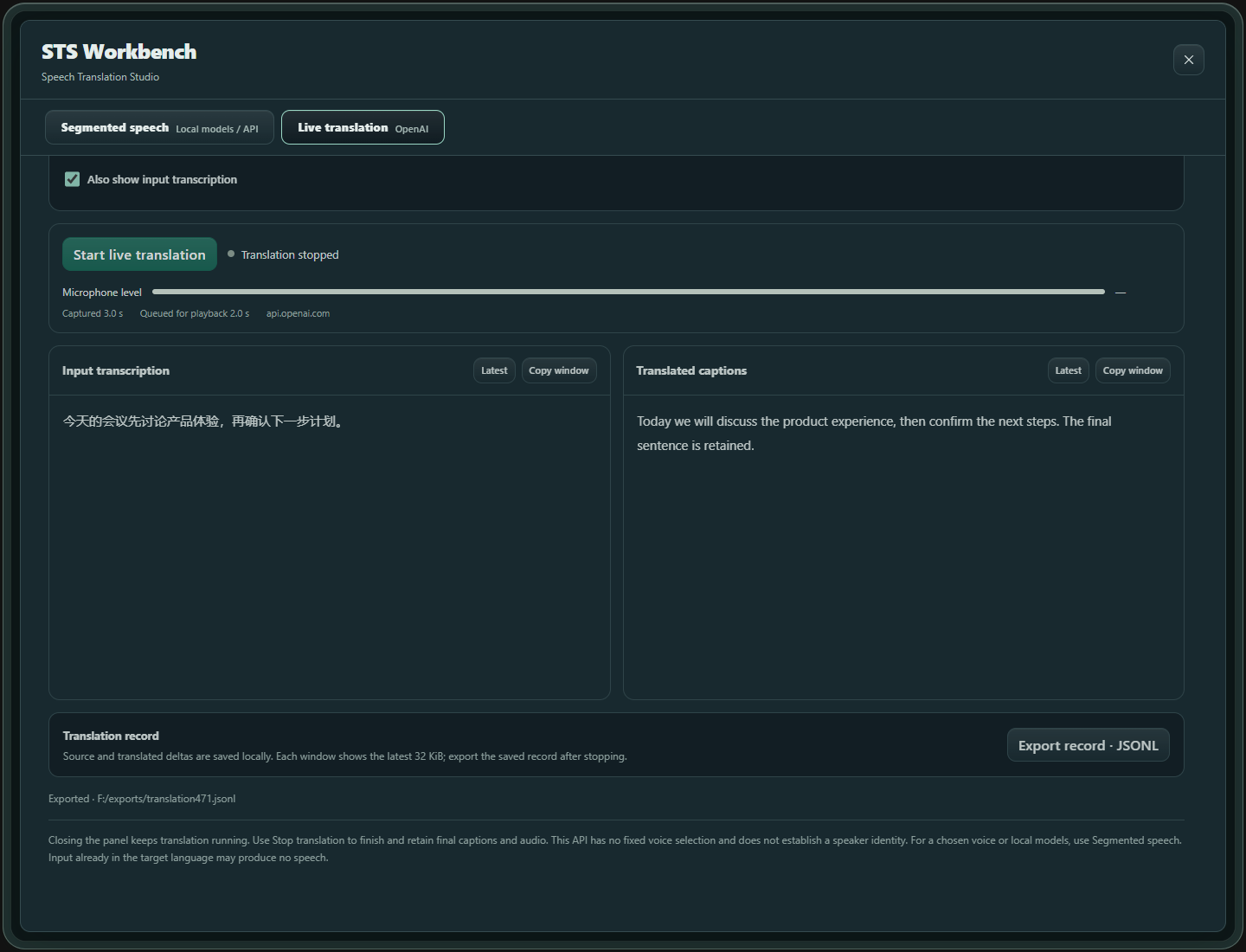The width and height of the screenshot is (1246, 952).
Task: Click the Chinese input transcription text
Action: [x=204, y=421]
